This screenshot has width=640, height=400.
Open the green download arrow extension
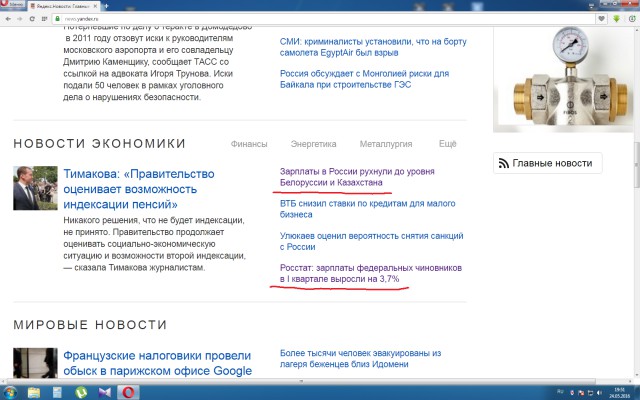[x=616, y=19]
